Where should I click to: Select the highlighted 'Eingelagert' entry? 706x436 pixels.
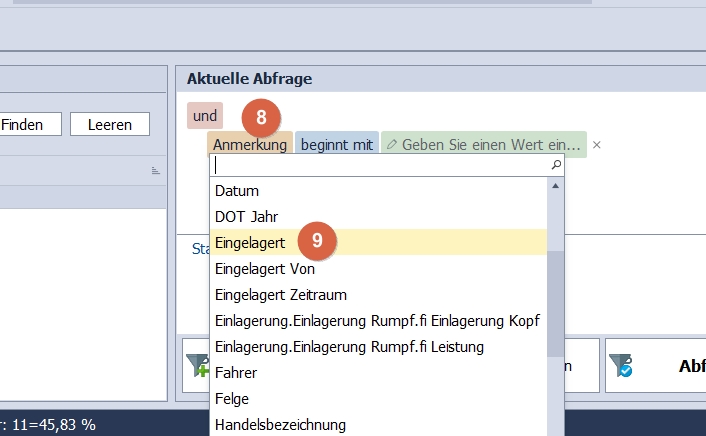(x=250, y=242)
